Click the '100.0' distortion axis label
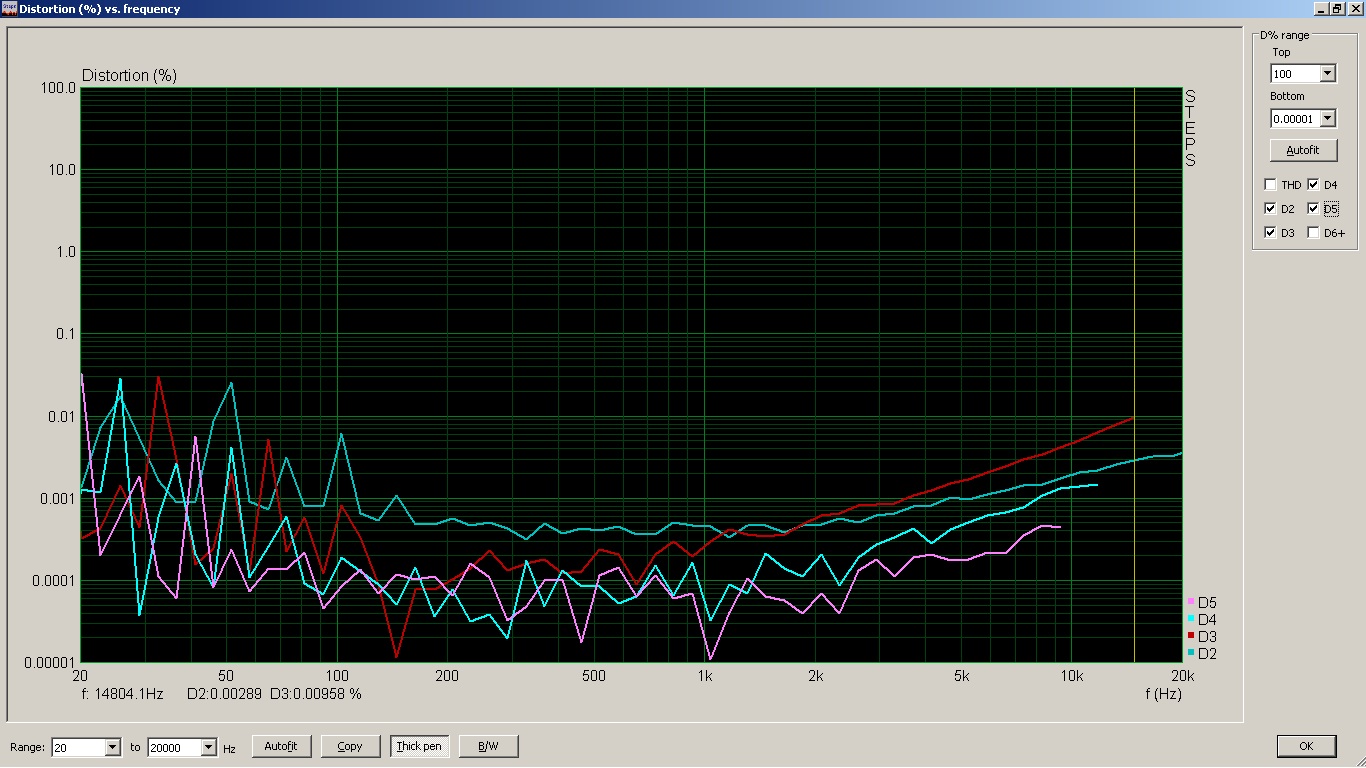The image size is (1366, 768). [59, 88]
